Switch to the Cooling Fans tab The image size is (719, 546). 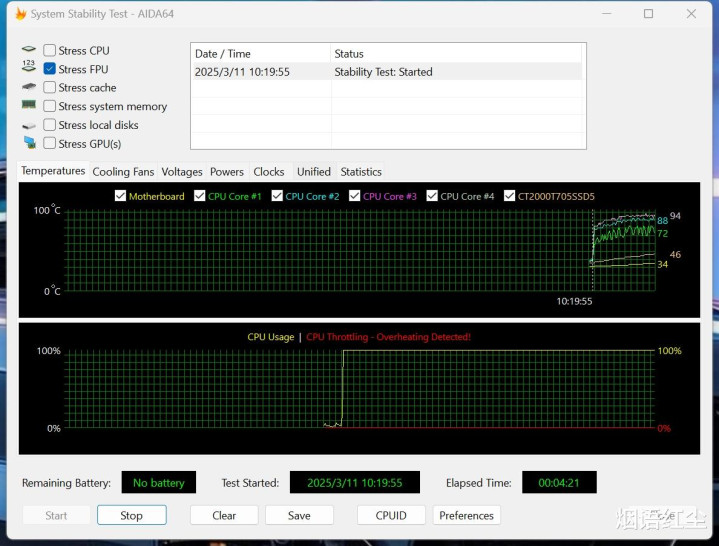point(123,171)
